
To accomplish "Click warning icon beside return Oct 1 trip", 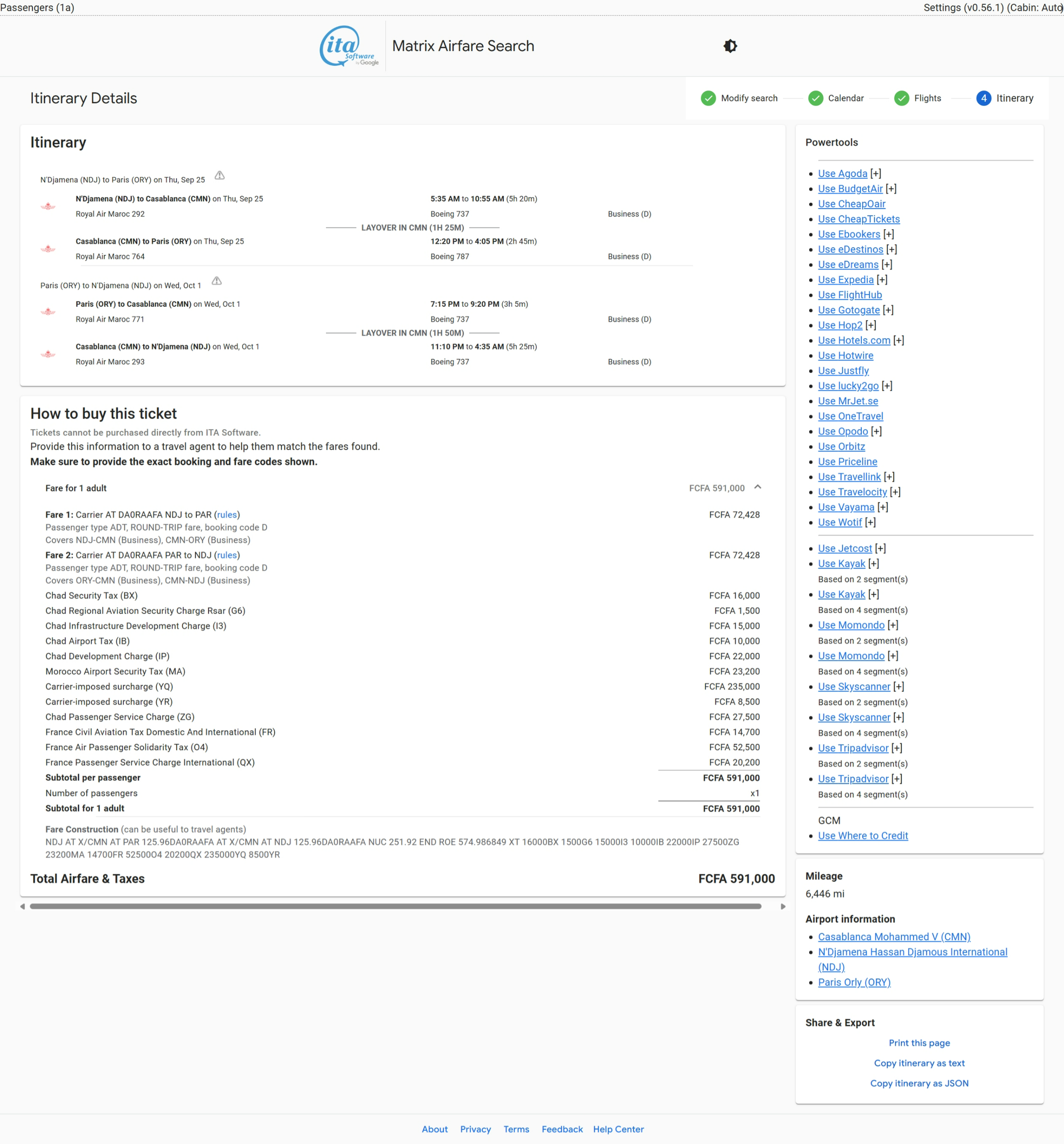I will (217, 281).
